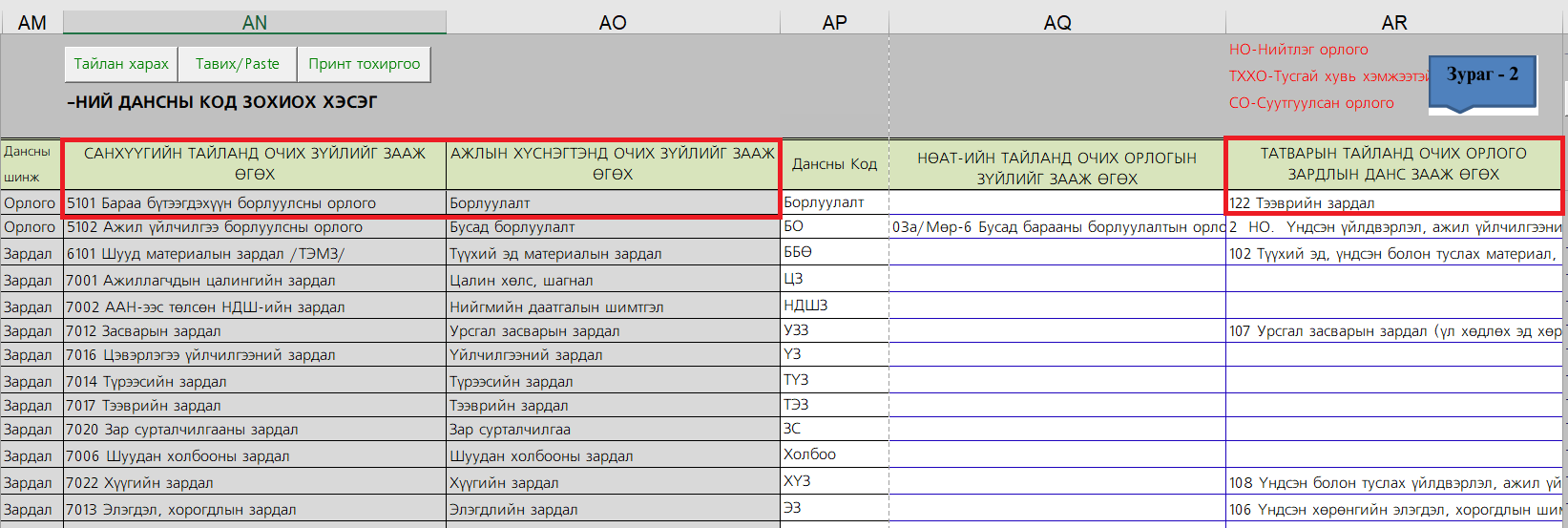Select column AO header
This screenshot has height=528, width=1568.
pos(613,22)
